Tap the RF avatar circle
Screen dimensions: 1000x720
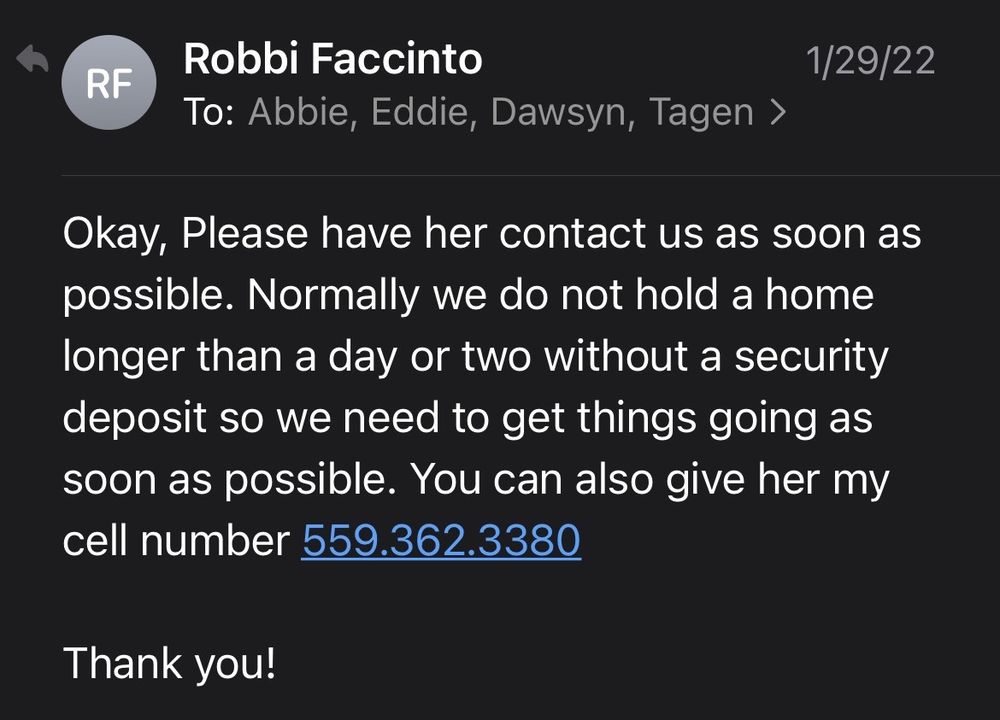point(110,84)
